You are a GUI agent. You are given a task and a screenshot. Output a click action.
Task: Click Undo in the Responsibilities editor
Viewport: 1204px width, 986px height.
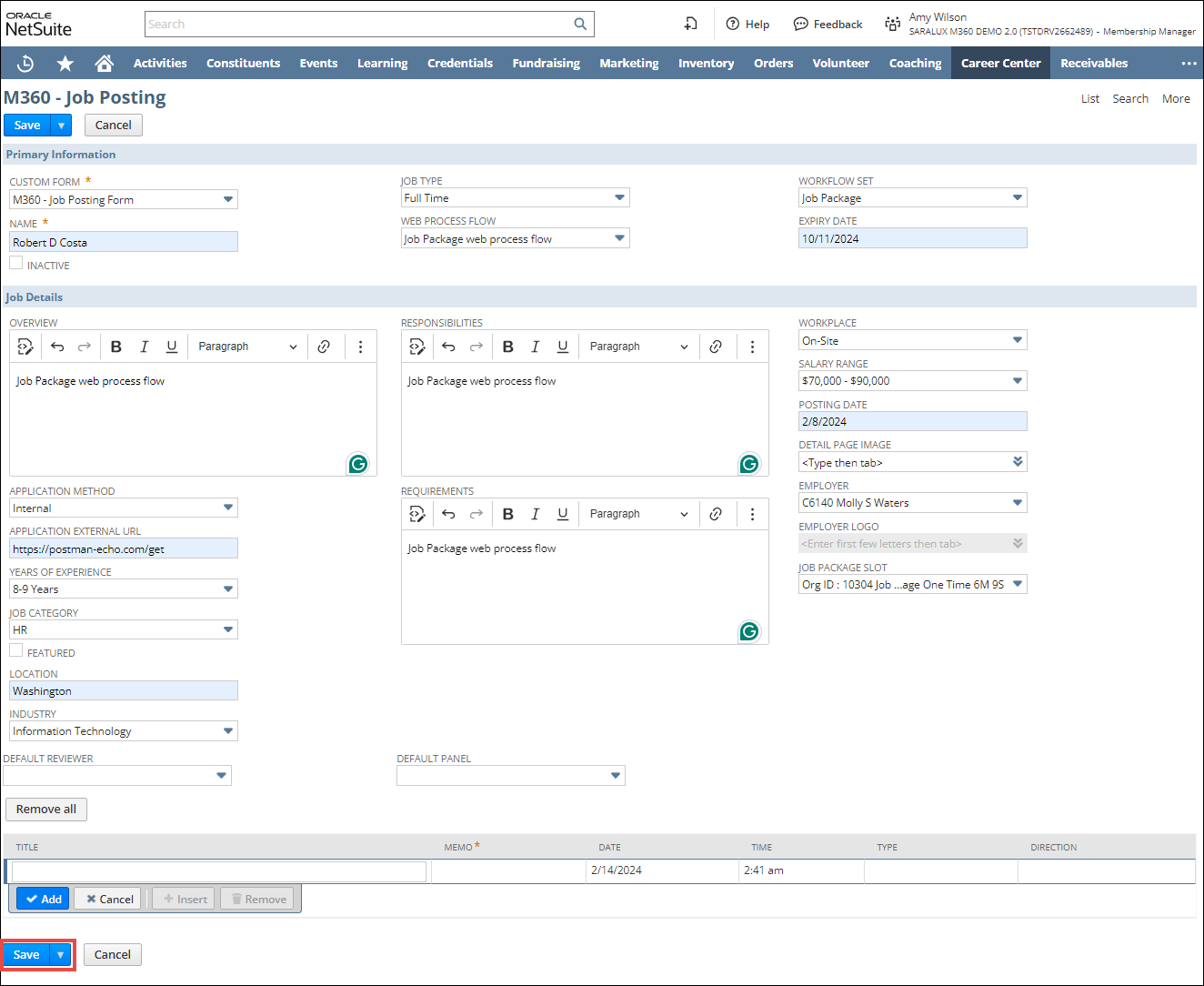click(x=448, y=347)
